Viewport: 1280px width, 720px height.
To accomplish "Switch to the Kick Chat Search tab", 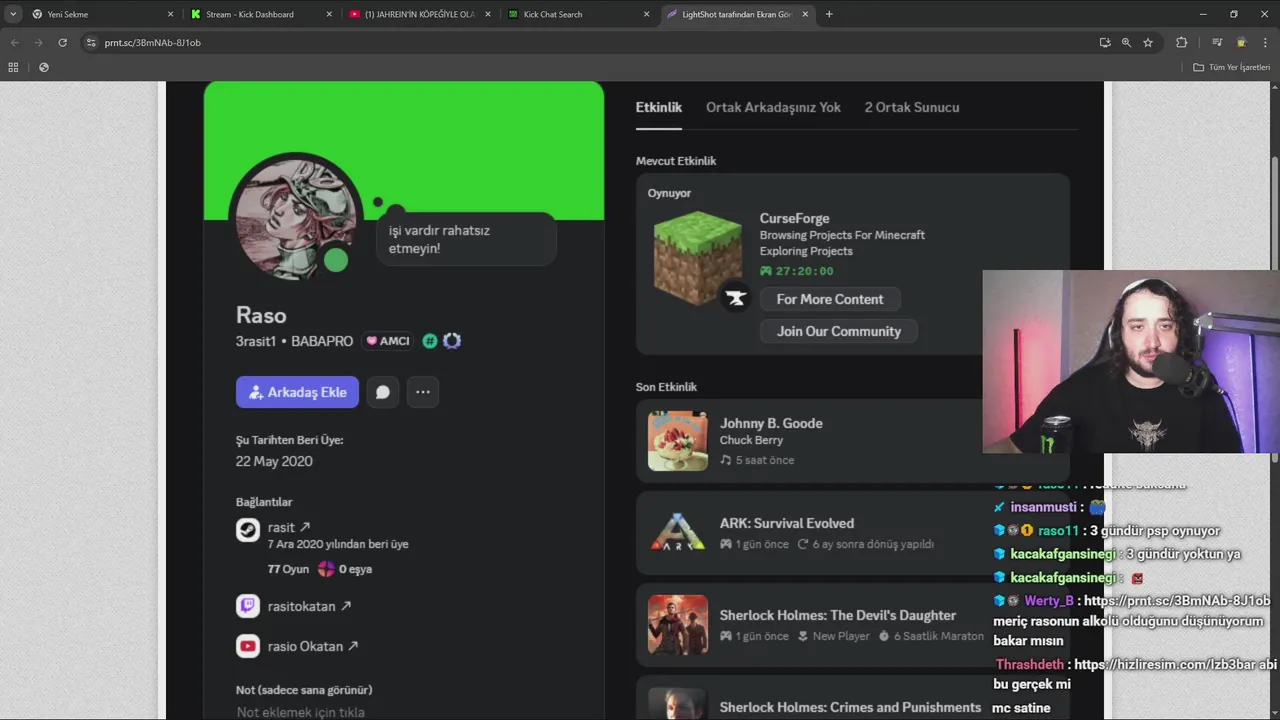I will pyautogui.click(x=577, y=14).
